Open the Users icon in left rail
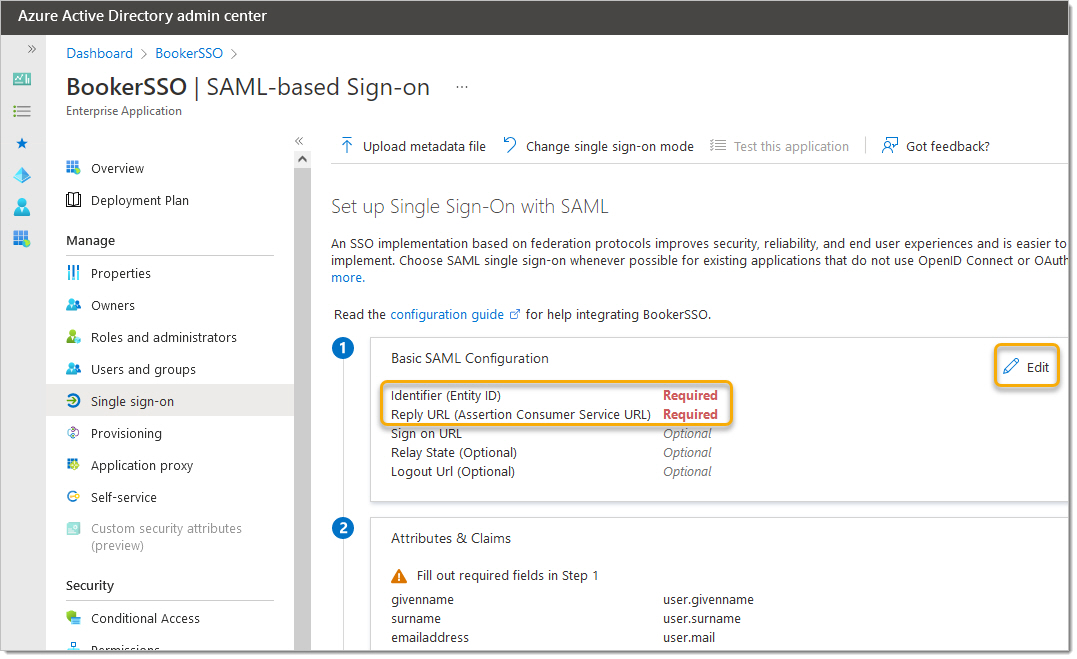 22,207
